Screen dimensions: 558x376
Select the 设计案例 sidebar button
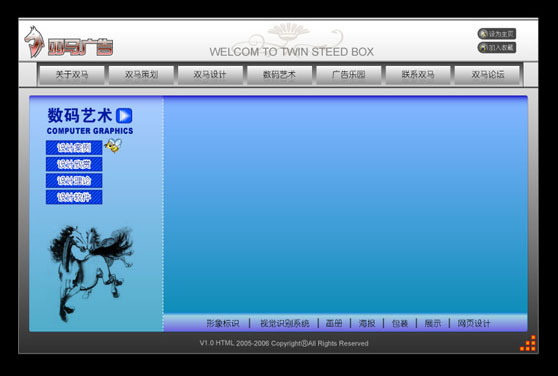(x=74, y=148)
